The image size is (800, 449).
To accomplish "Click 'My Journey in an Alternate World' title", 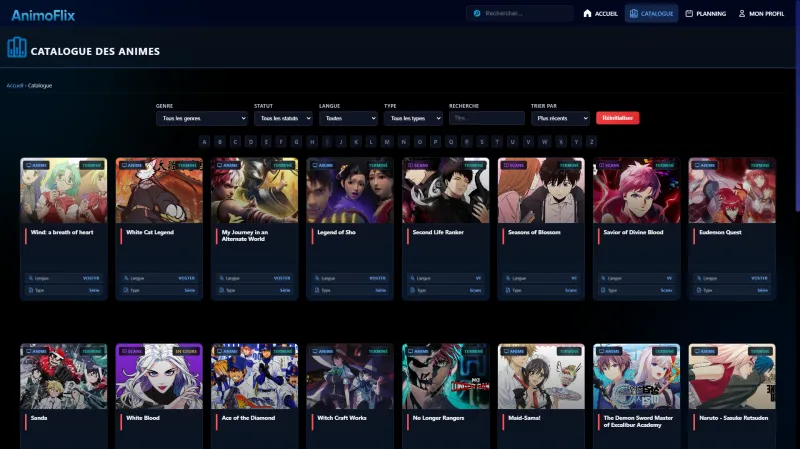I will click(x=245, y=235).
